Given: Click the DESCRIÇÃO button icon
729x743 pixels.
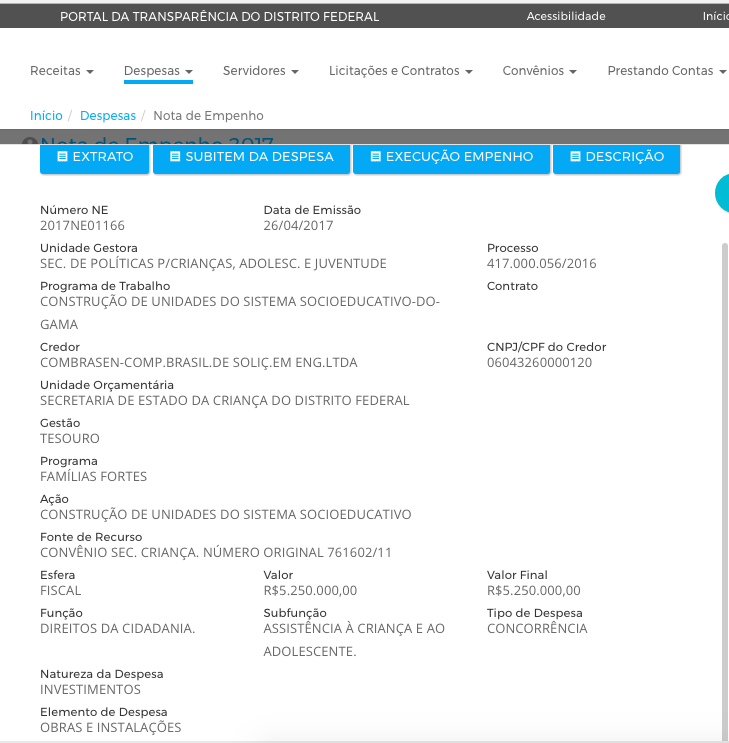Looking at the screenshot, I should tap(575, 157).
